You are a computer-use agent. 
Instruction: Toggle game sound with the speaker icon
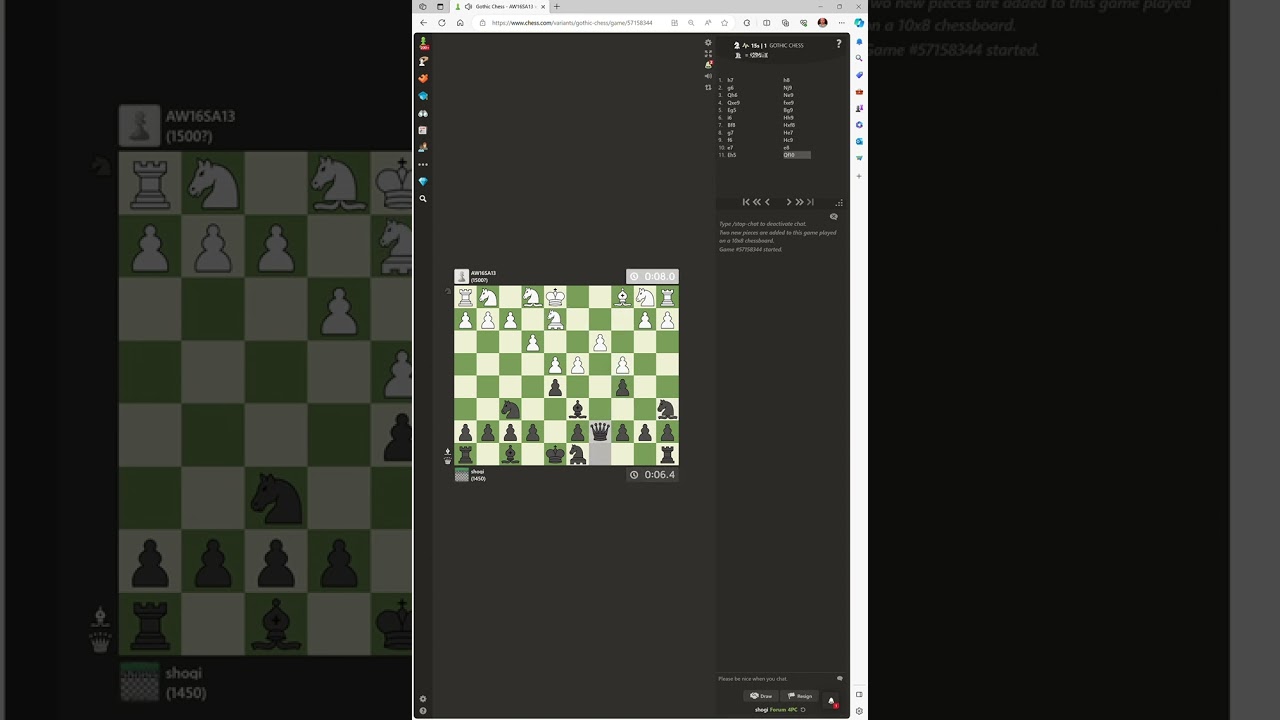click(x=708, y=76)
